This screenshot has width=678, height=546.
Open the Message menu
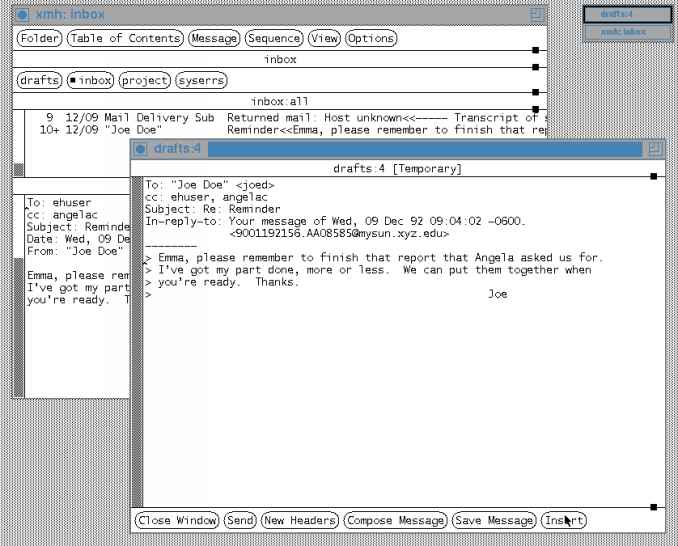tap(214, 38)
